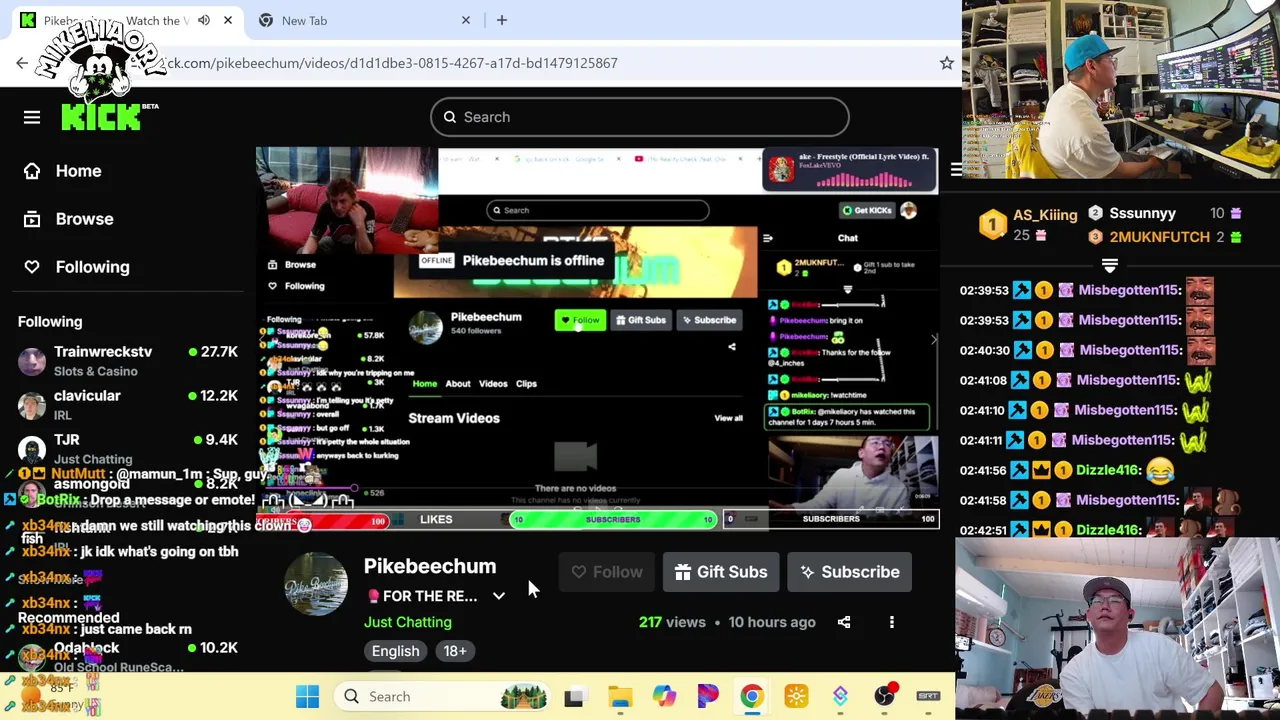1280x720 pixels.
Task: Click Trainwreckstv avatar in sidebar
Action: pos(32,361)
